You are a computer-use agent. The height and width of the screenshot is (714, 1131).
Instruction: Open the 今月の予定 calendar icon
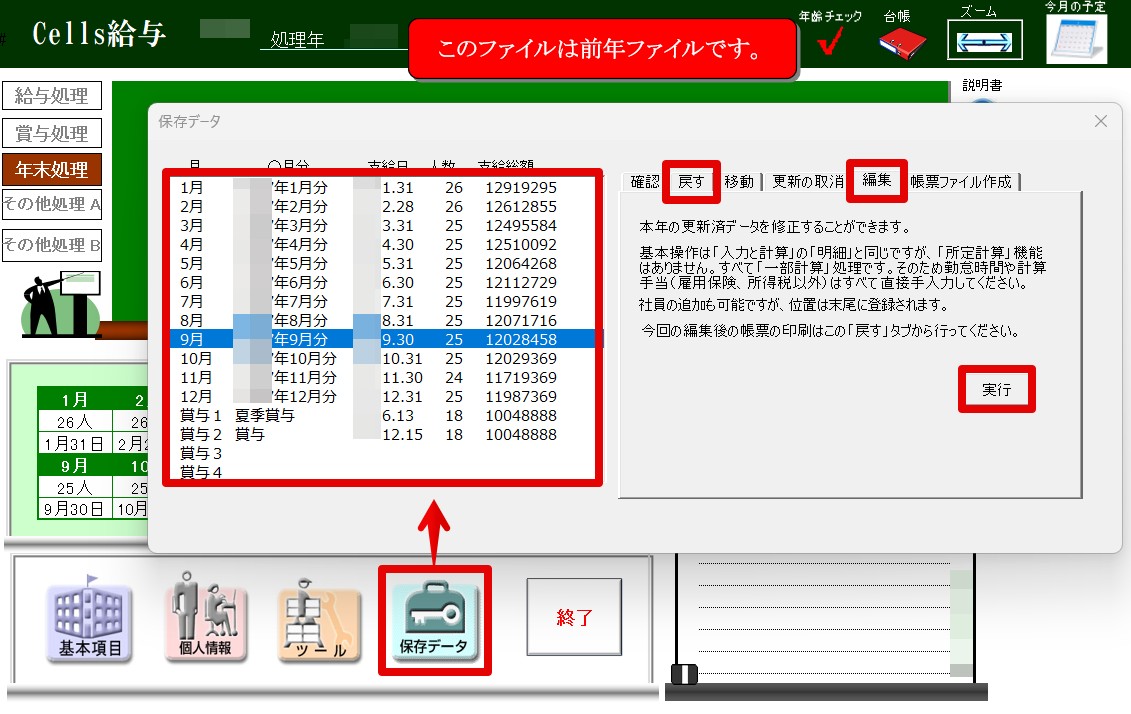pyautogui.click(x=1076, y=39)
